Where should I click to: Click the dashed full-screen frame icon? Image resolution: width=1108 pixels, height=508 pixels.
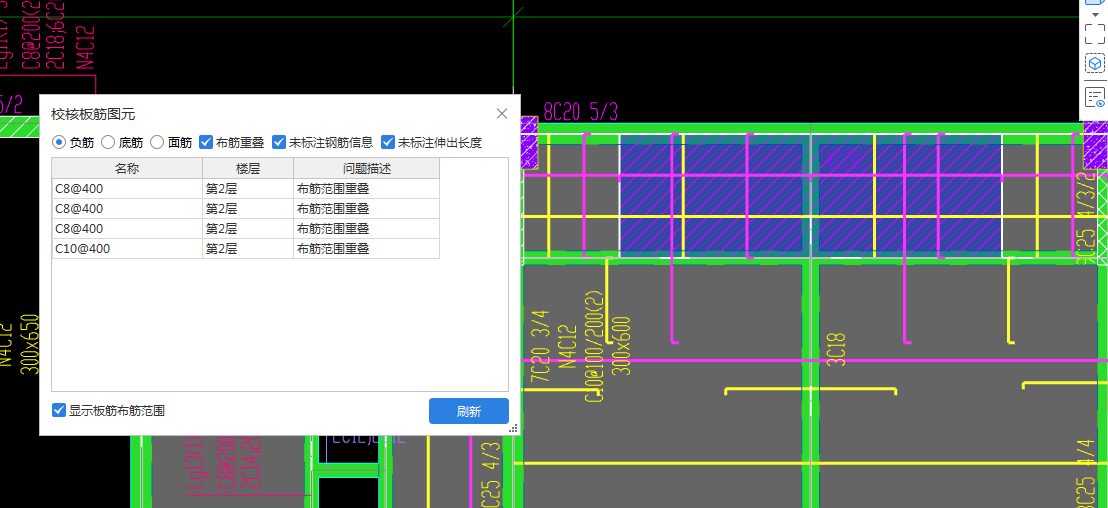pos(1095,34)
